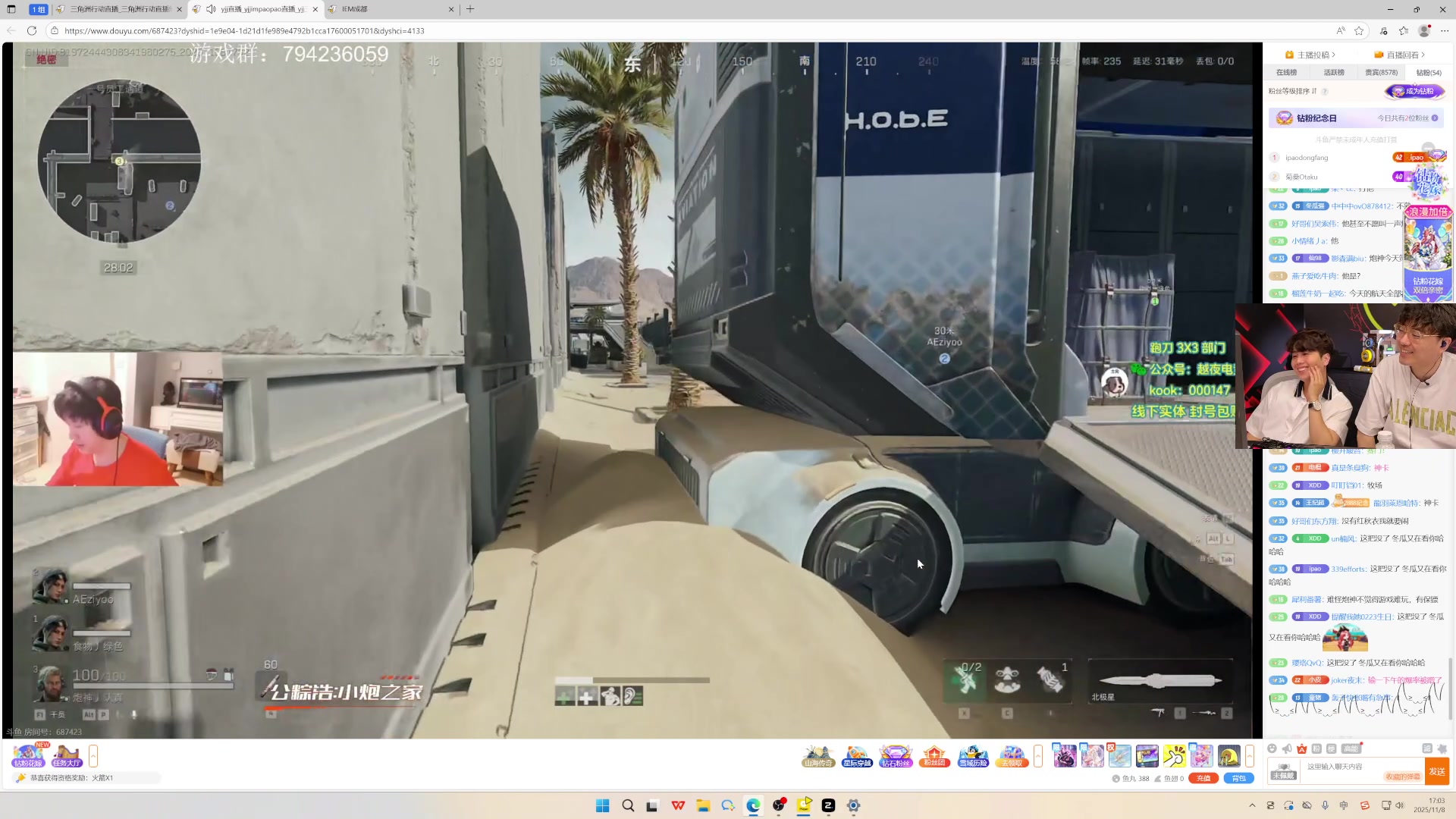Viewport: 1456px width, 819px height.
Task: Expand the 钻粉纪念日 fans arrow
Action: tap(1435, 118)
